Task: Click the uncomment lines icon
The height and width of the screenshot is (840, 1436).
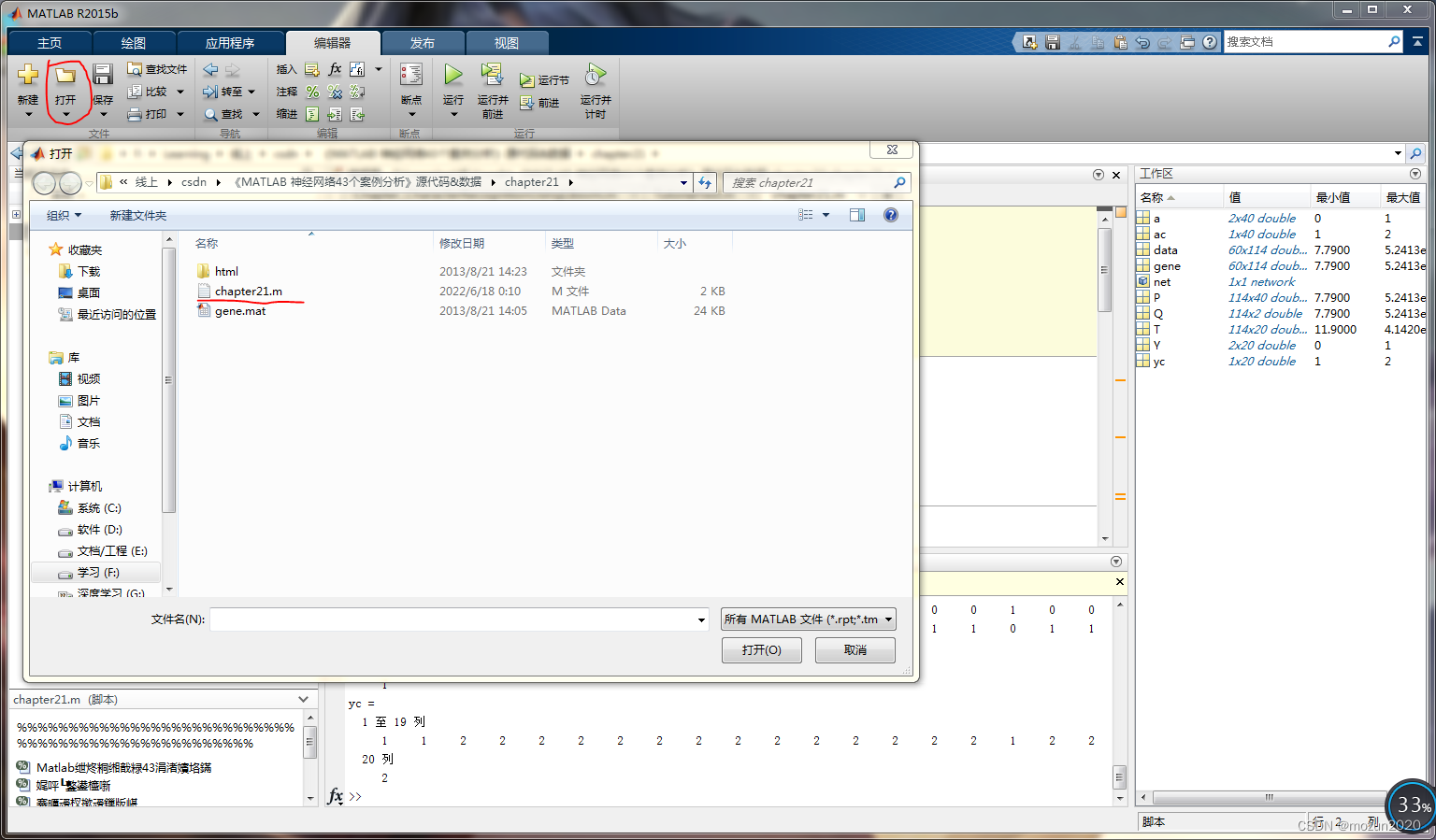Action: pyautogui.click(x=335, y=92)
